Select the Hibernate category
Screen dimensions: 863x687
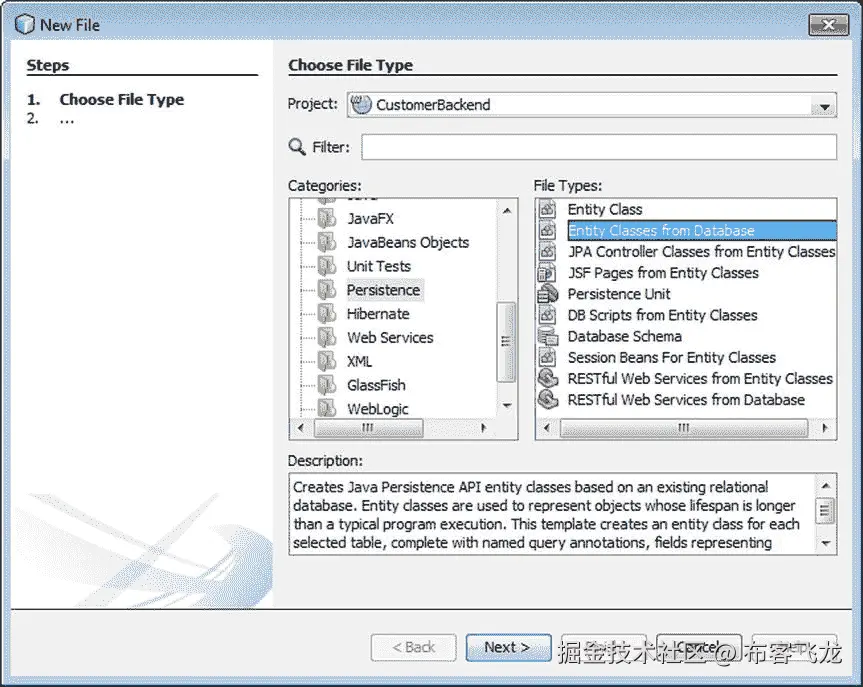(378, 314)
